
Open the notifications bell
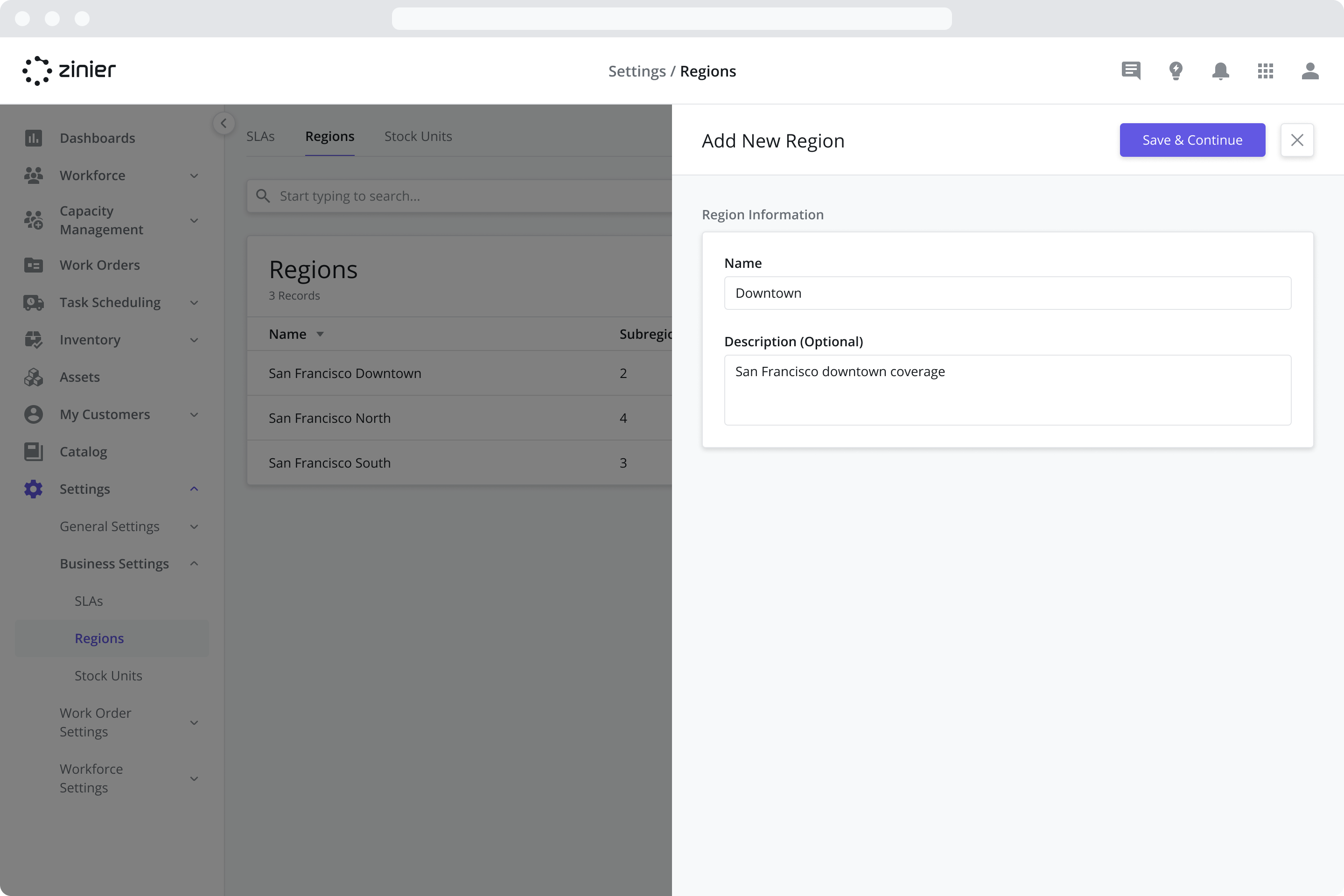coord(1221,71)
